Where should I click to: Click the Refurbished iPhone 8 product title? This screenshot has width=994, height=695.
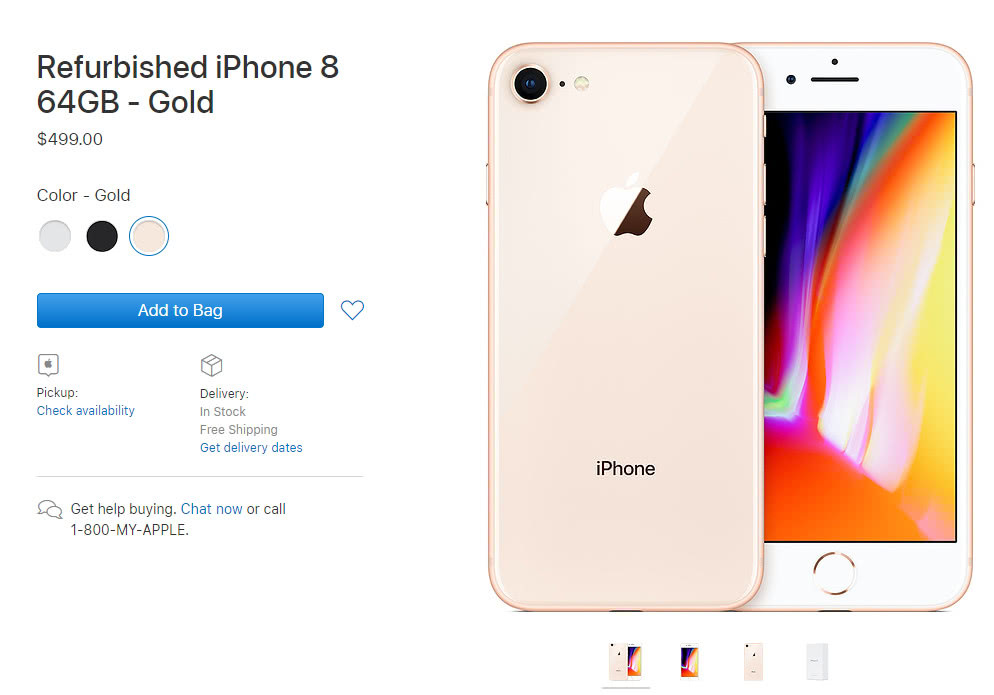pyautogui.click(x=188, y=84)
